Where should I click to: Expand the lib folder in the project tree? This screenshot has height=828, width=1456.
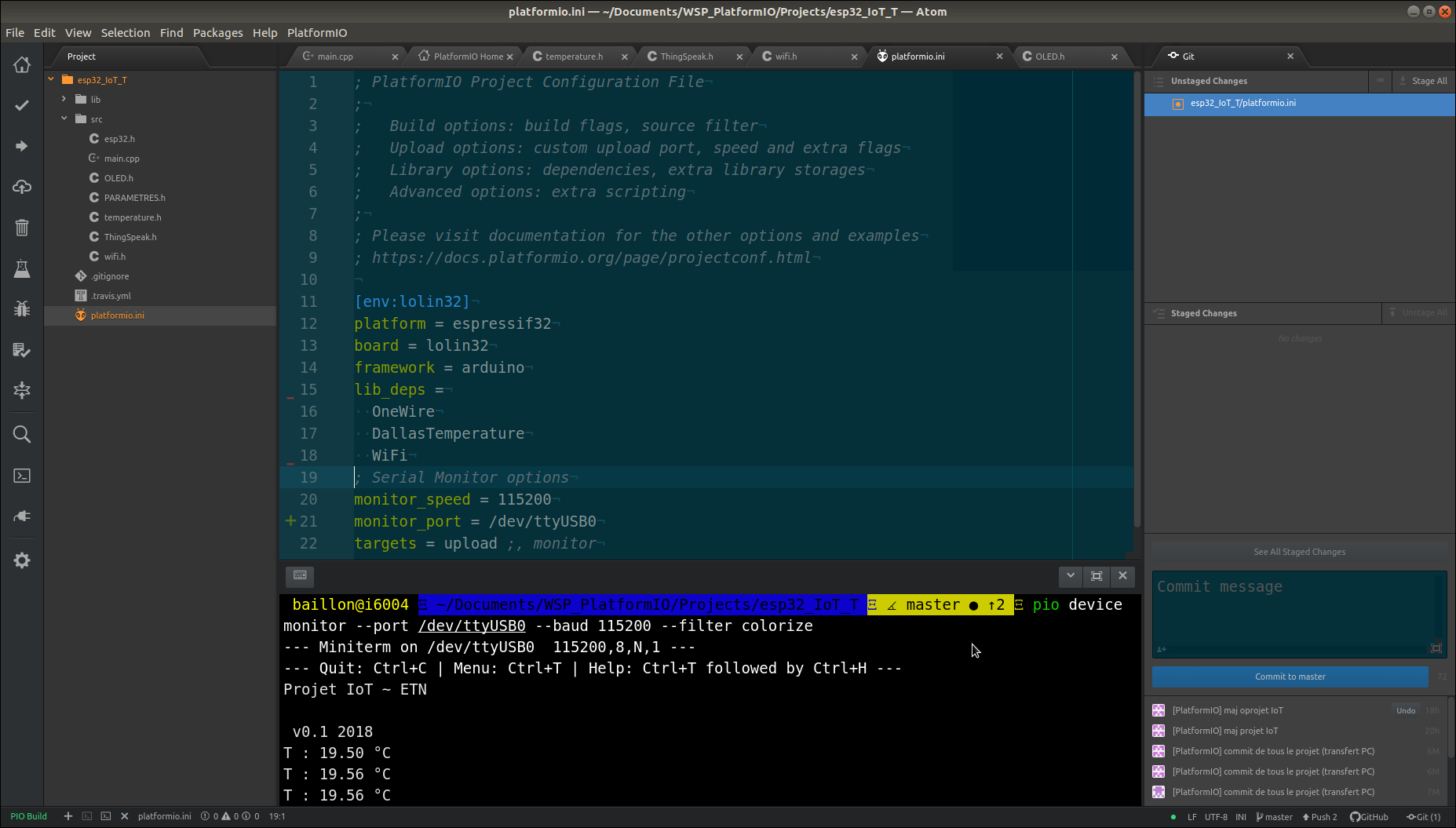point(64,99)
